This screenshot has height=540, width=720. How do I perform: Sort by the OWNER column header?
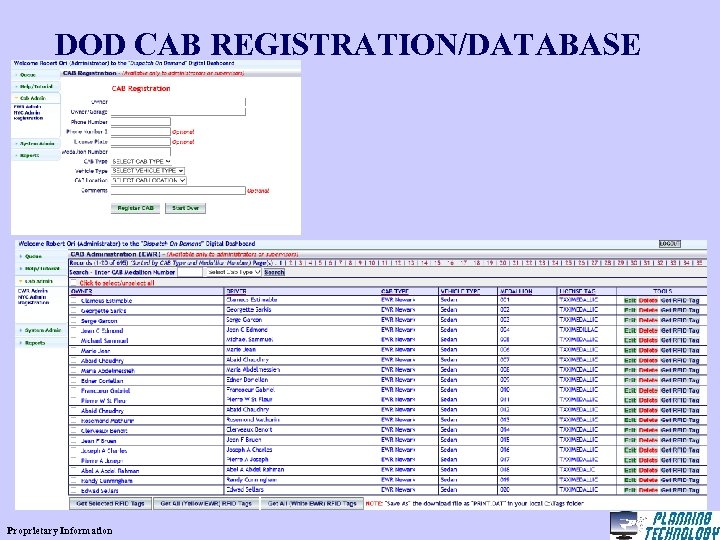tap(81, 291)
